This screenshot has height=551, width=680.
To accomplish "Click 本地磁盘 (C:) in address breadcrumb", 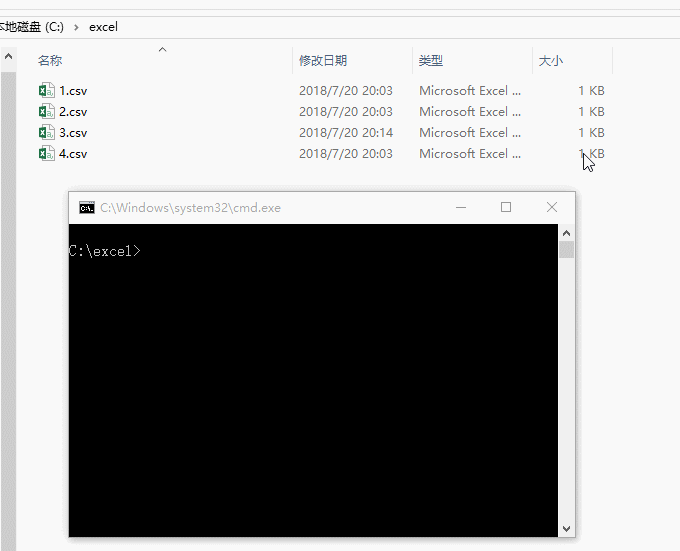I will 32,27.
